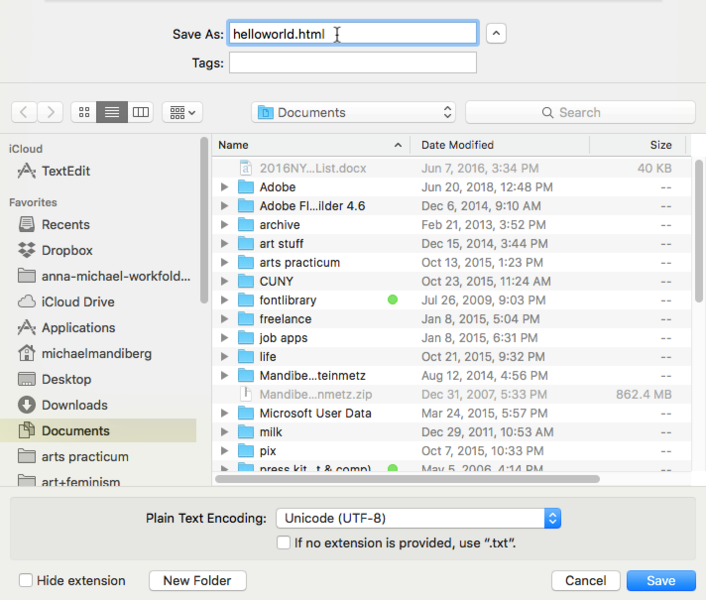Viewport: 706px width, 600px height.
Task: Click the New Folder button
Action: tap(197, 580)
